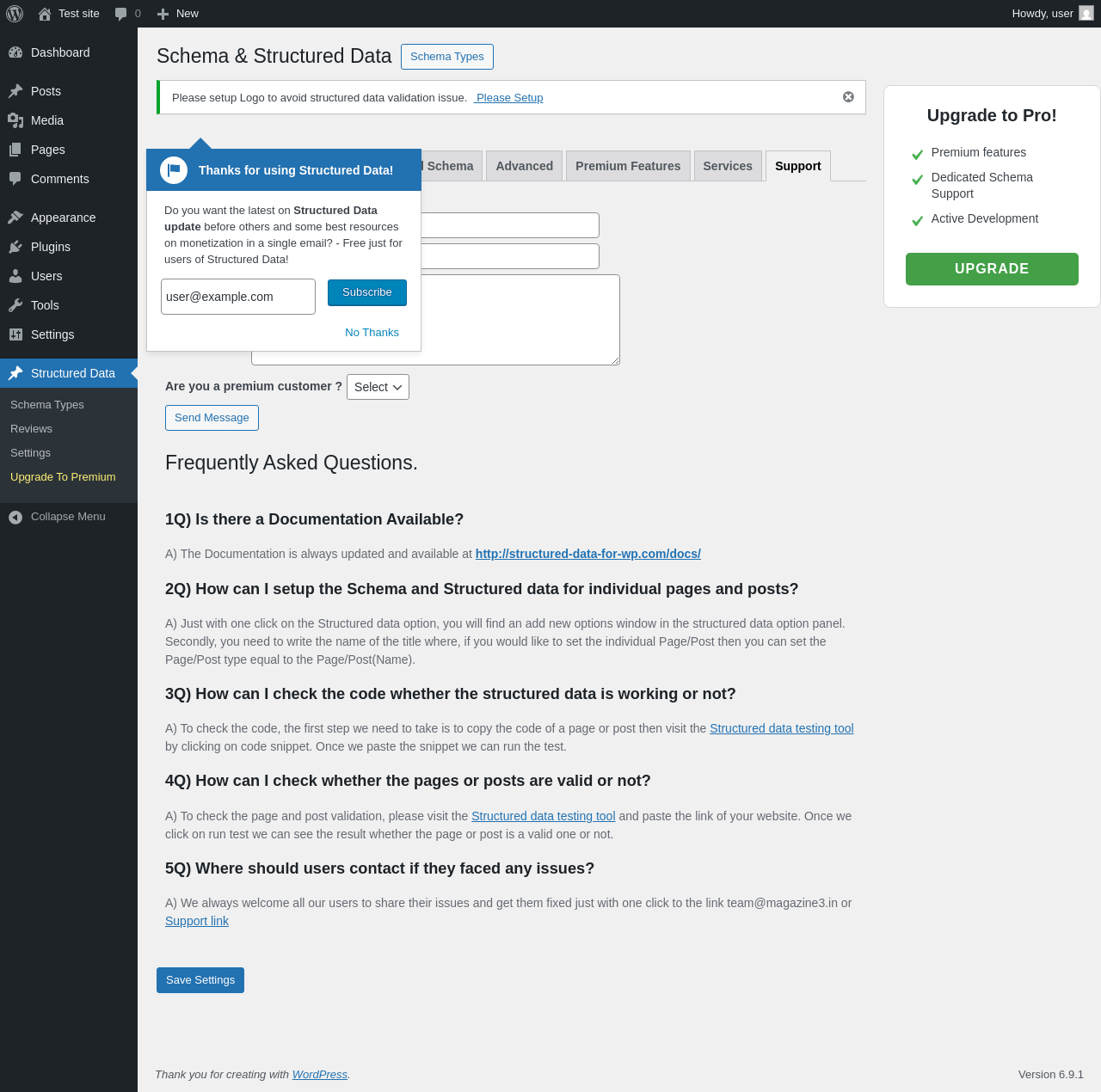Click the Save Settings button

click(x=200, y=980)
